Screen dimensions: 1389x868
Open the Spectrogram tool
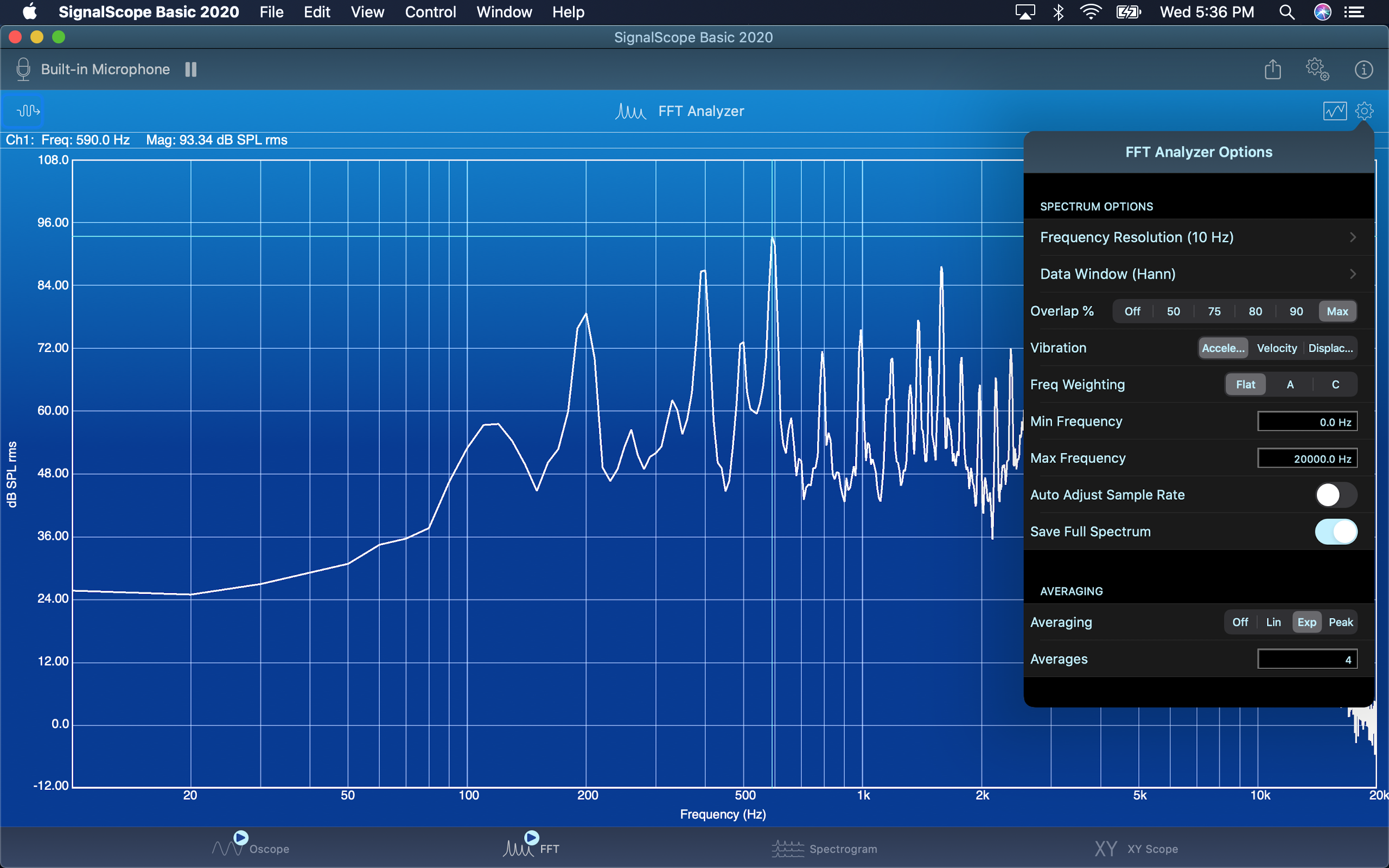824,848
